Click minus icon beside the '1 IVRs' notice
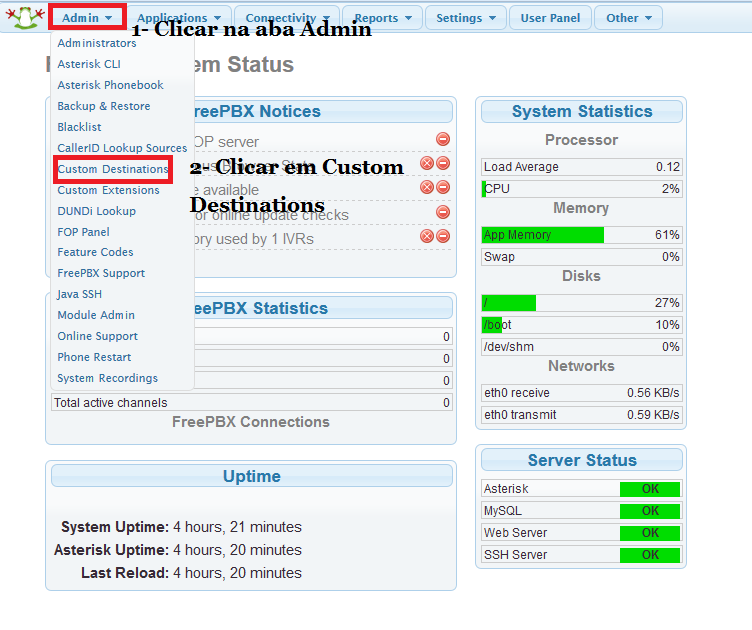This screenshot has height=630, width=752. coord(442,236)
